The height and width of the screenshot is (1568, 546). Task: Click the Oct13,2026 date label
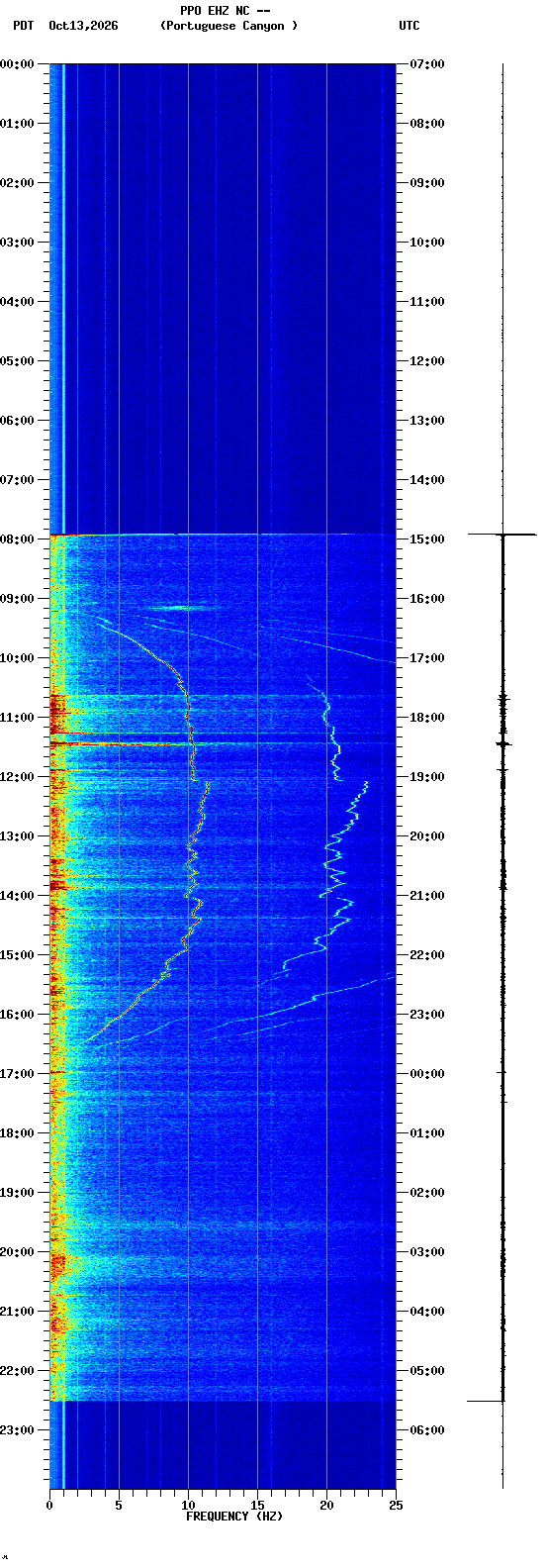coord(83,26)
